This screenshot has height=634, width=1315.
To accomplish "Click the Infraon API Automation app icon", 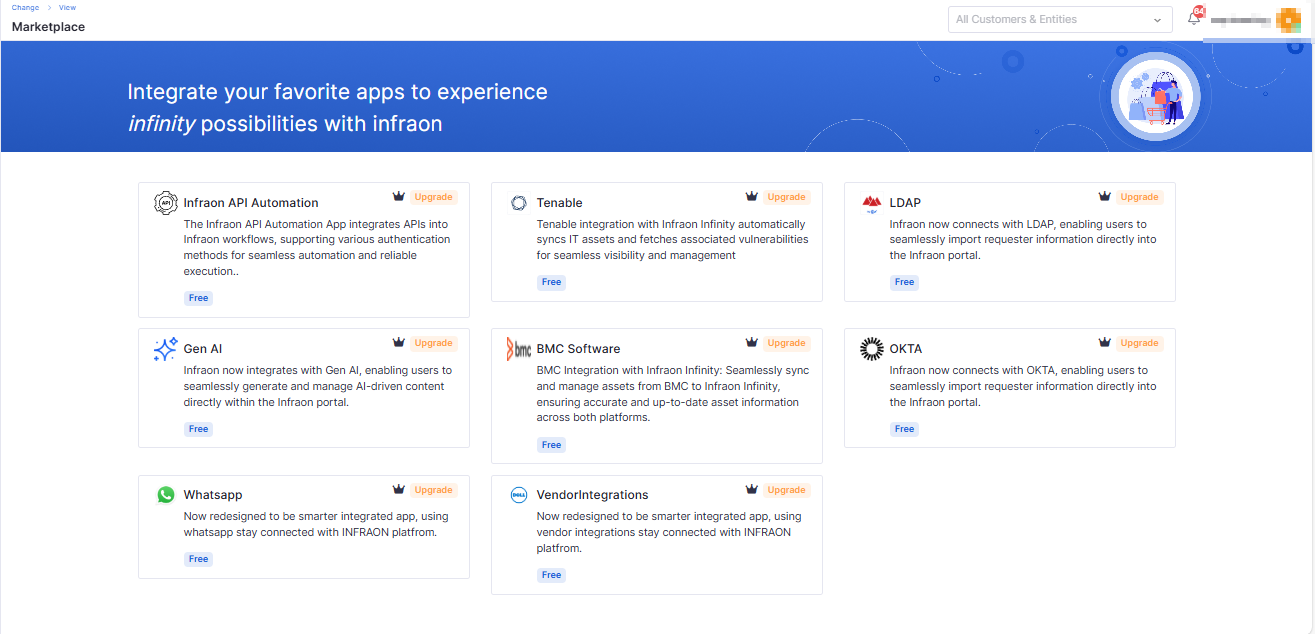I will click(165, 203).
